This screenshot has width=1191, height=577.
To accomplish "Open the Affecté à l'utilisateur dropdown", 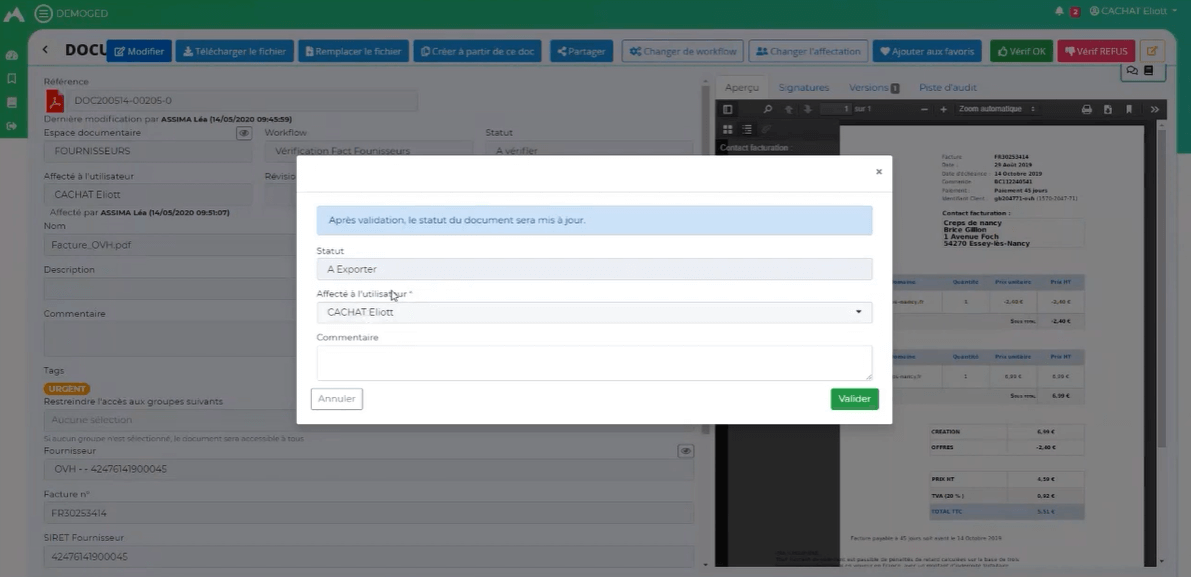I will [594, 312].
